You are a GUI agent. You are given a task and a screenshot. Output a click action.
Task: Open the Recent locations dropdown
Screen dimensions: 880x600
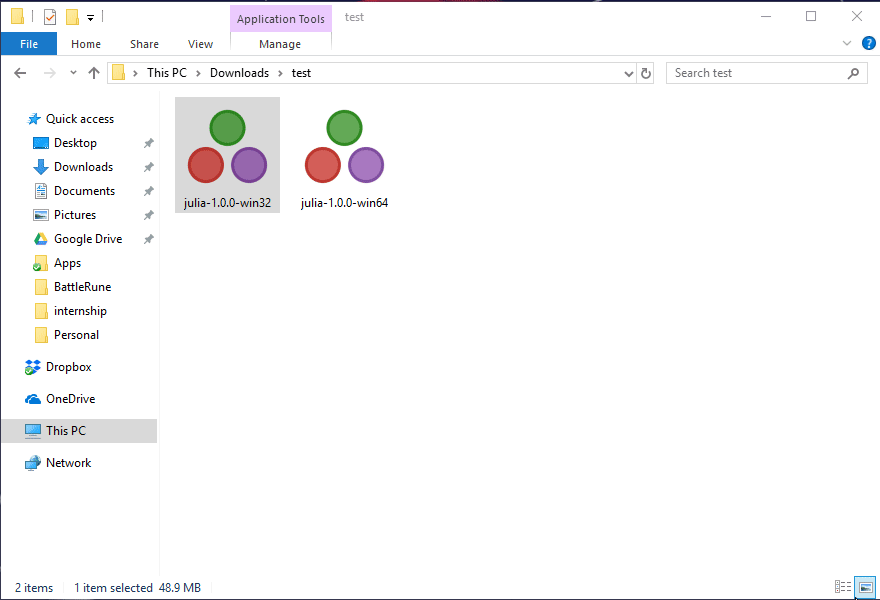[x=74, y=72]
